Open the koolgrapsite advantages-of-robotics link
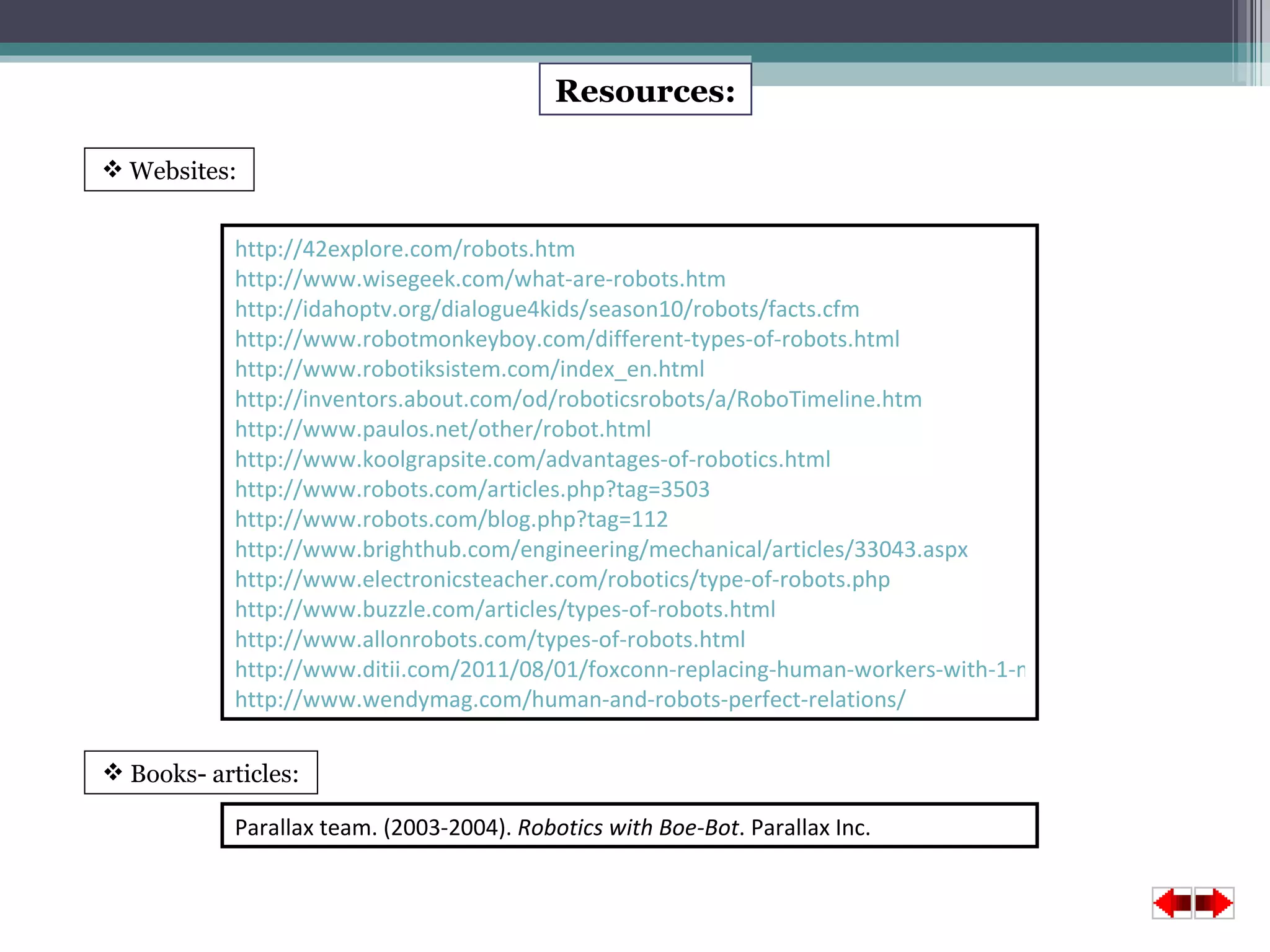 (532, 459)
